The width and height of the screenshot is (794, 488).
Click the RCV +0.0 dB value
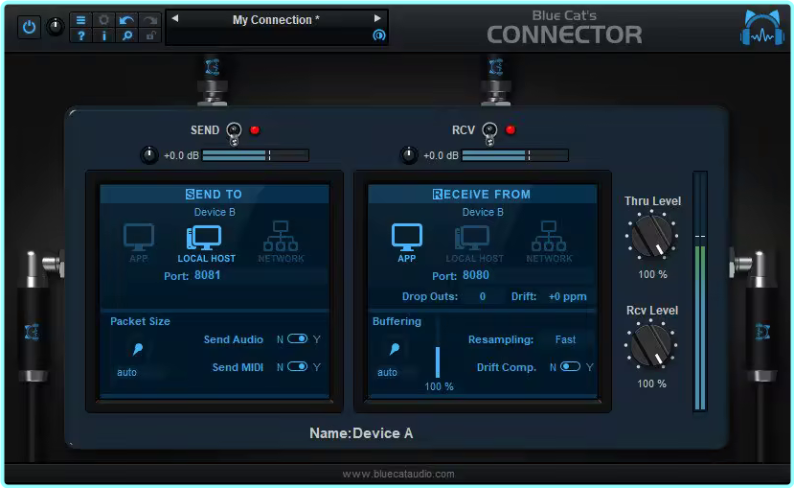(441, 155)
